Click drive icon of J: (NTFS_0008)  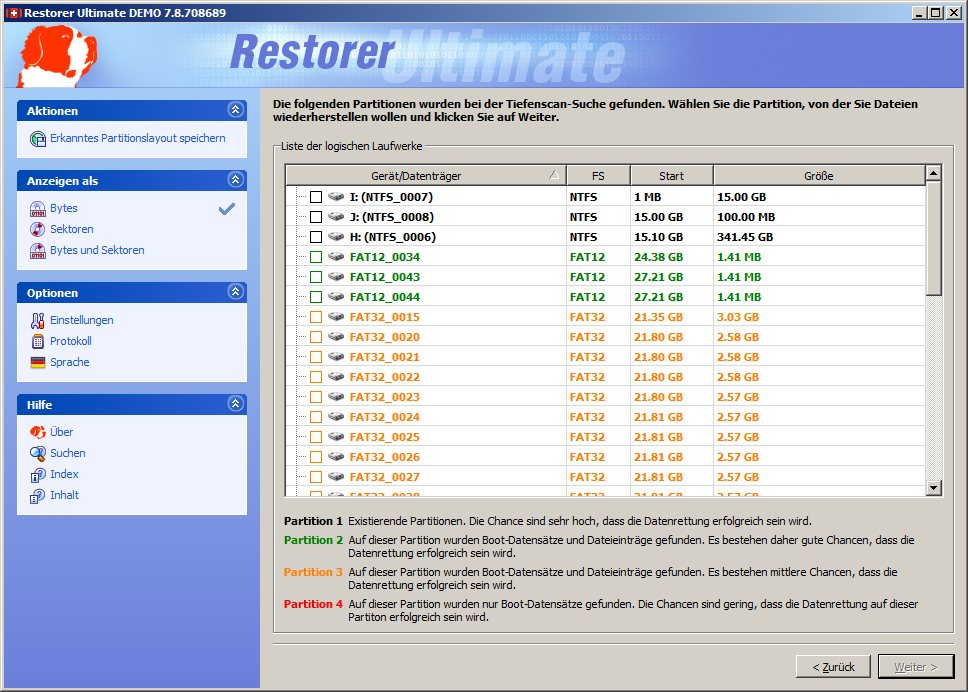pyautogui.click(x=336, y=217)
